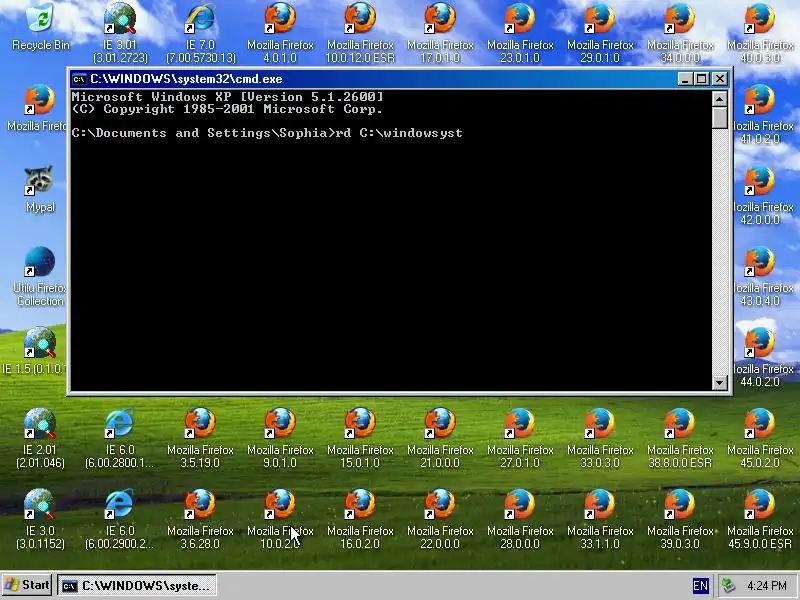This screenshot has height=600, width=800.
Task: Select the IE 7.0 (7.00.5730.13) shortcut
Action: pos(201,33)
